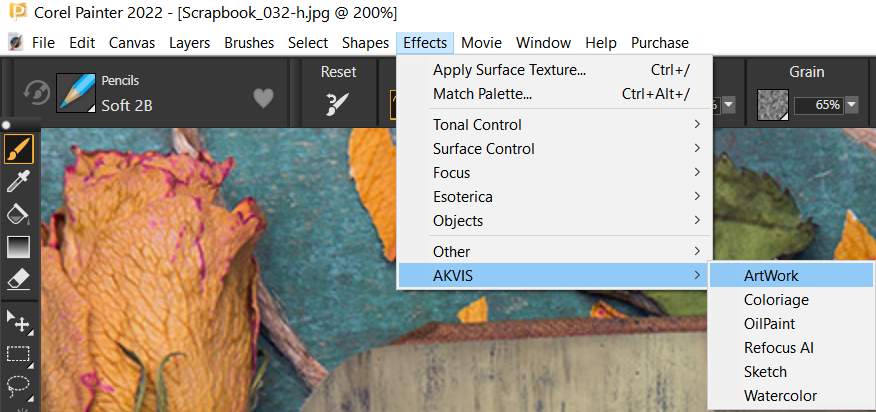The image size is (876, 412).
Task: Choose Apply Surface Texture from Effects menu
Action: [x=554, y=70]
